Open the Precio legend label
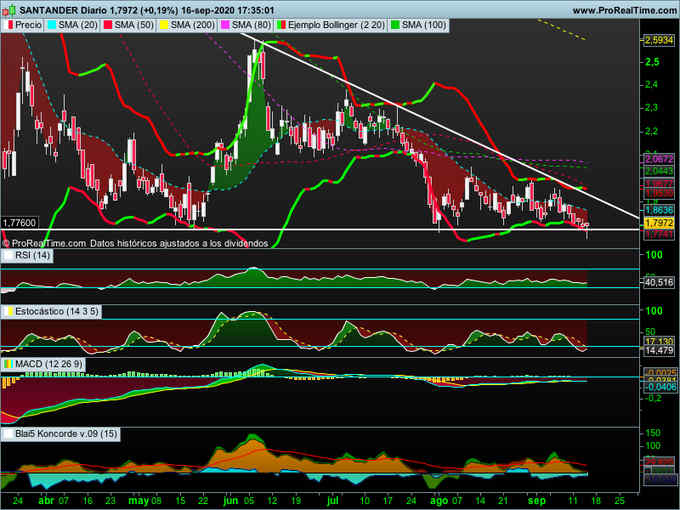Viewport: 680px width, 510px height. pyautogui.click(x=29, y=25)
